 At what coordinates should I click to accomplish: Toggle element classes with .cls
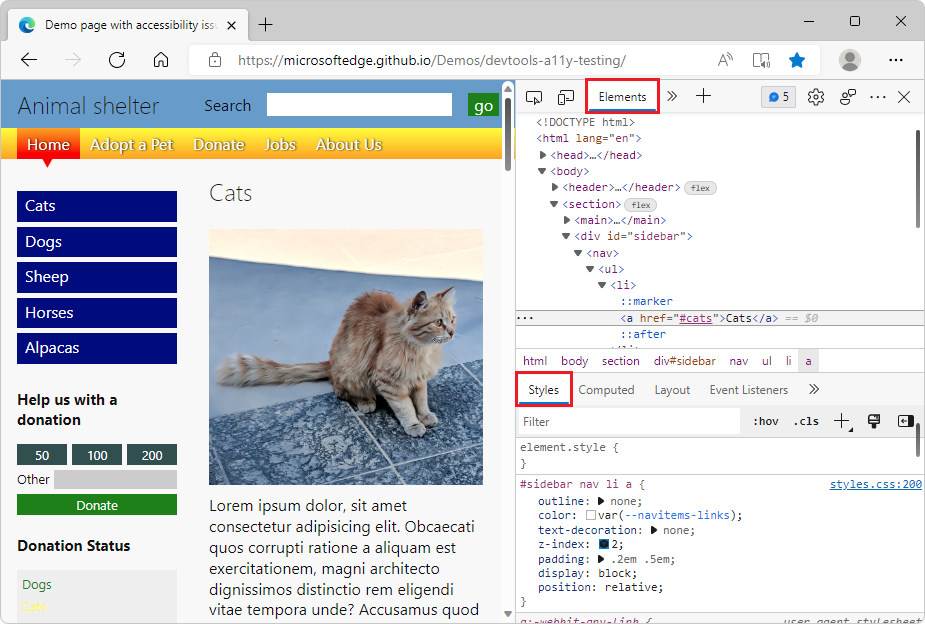point(806,421)
